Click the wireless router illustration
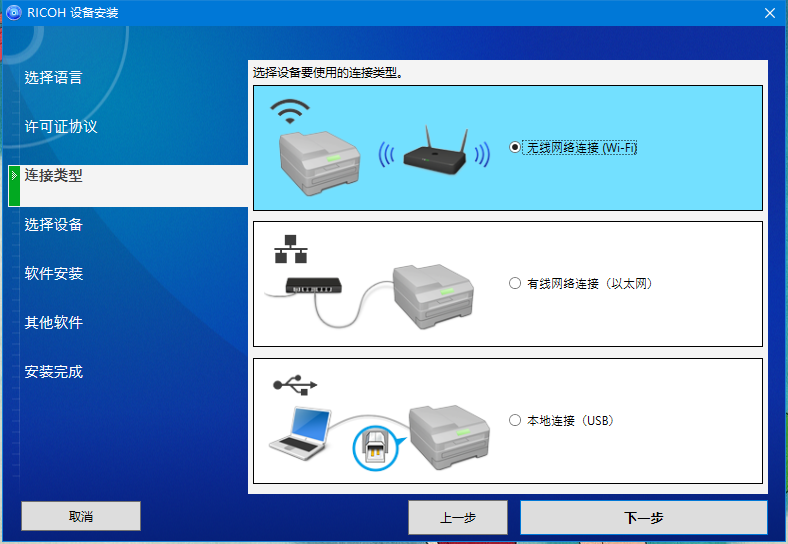 435,151
